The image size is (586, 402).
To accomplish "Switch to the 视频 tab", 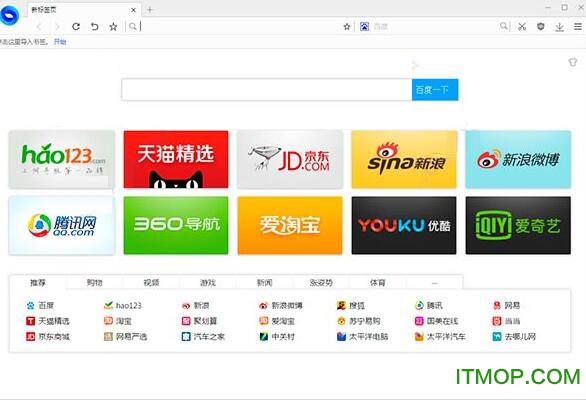I will coord(151,282).
